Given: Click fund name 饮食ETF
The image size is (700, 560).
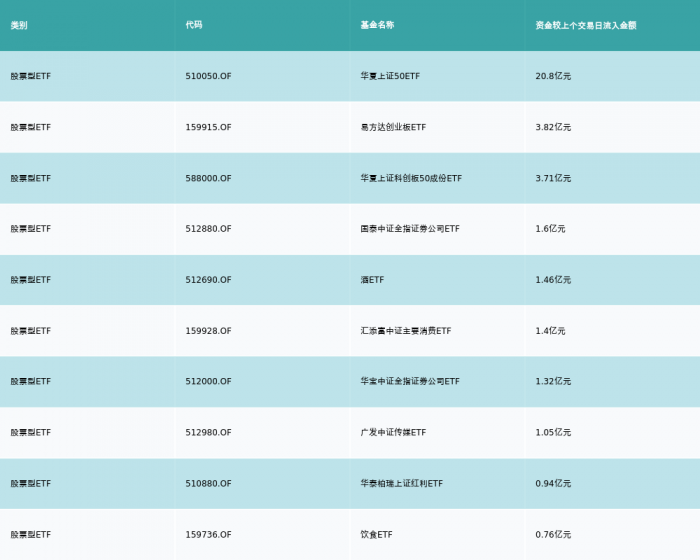Looking at the screenshot, I should coord(376,534).
